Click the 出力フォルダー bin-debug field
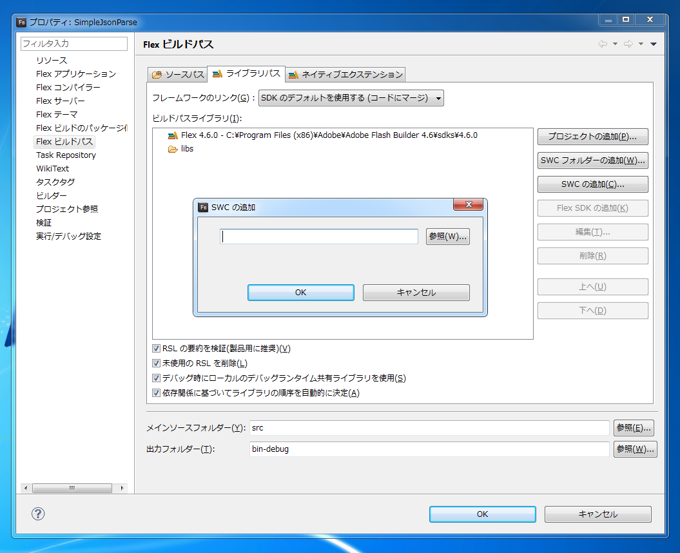This screenshot has height=553, width=680. point(429,449)
